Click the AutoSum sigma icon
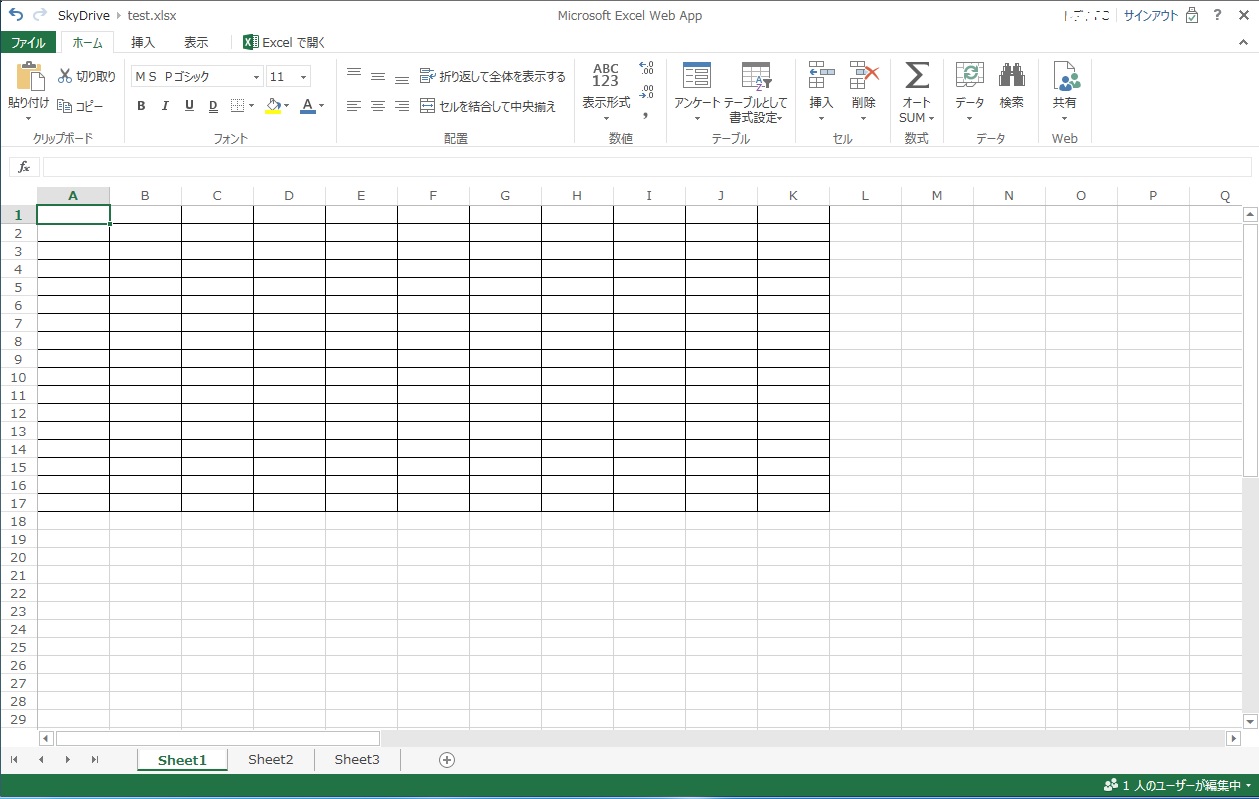This screenshot has height=799, width=1259. [916, 76]
